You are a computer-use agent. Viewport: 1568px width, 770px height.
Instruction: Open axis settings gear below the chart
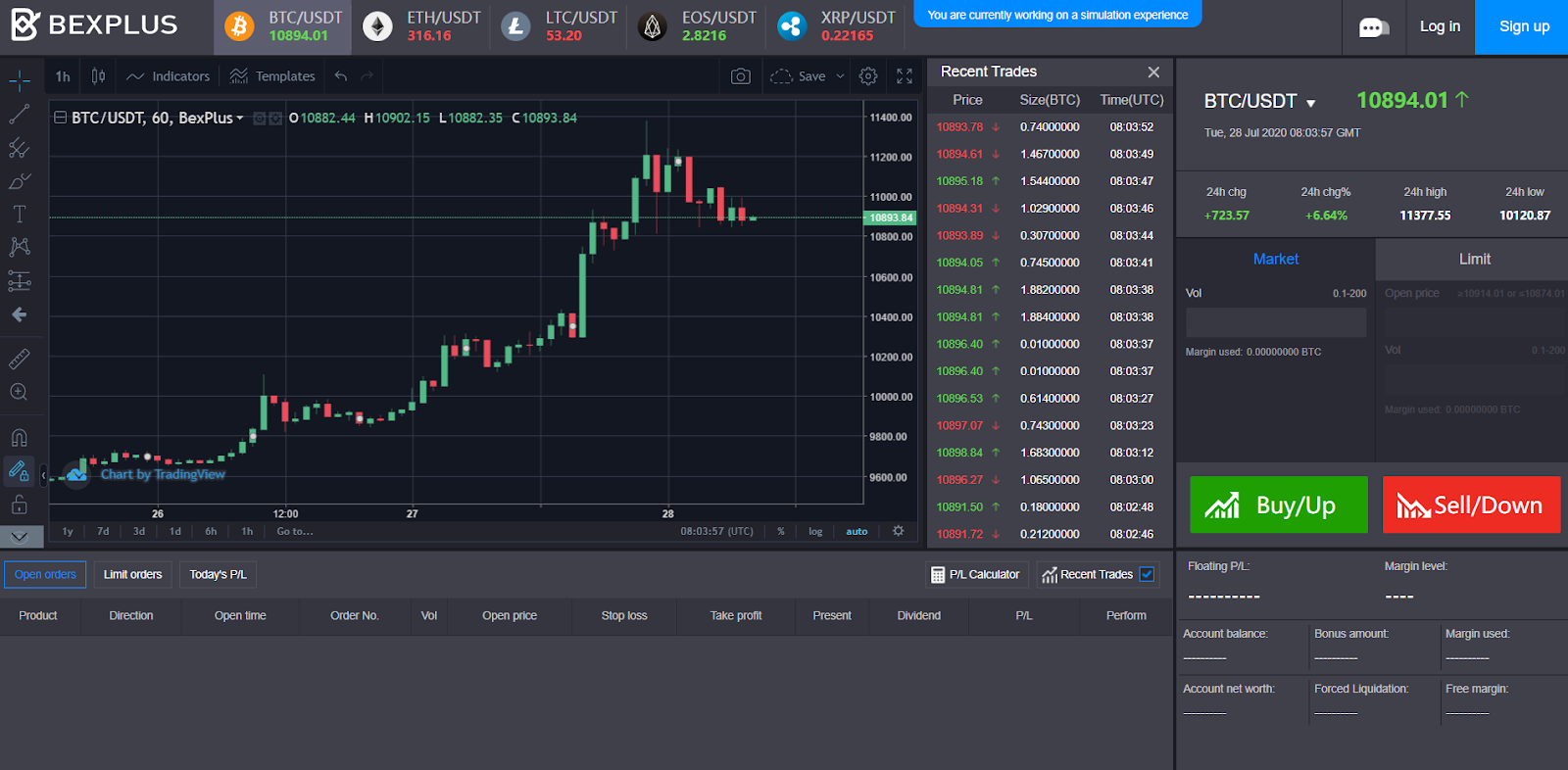899,531
